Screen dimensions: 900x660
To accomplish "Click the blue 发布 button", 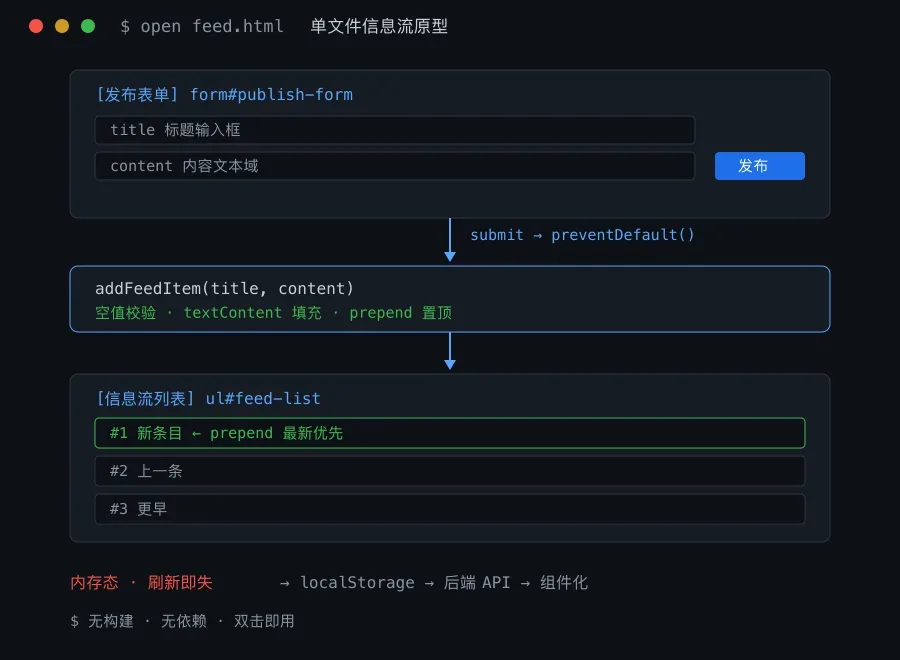I will tap(759, 166).
